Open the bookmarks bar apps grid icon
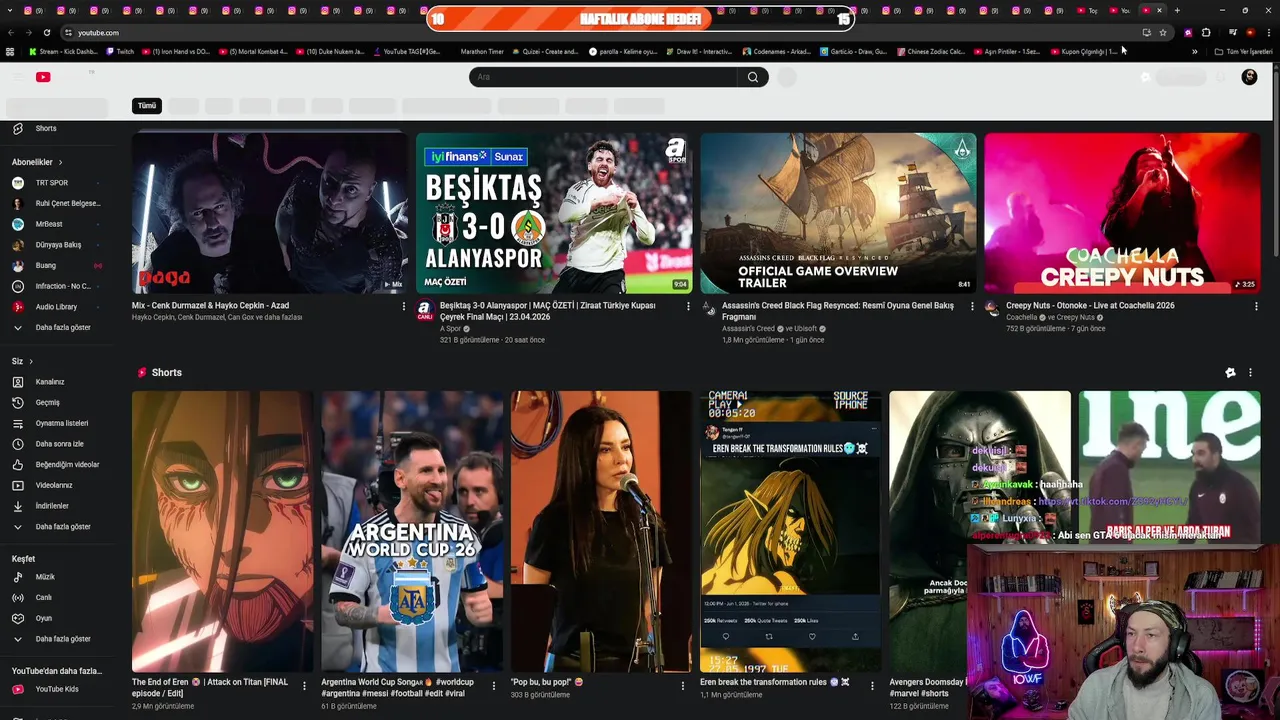The image size is (1280, 720). (x=10, y=51)
